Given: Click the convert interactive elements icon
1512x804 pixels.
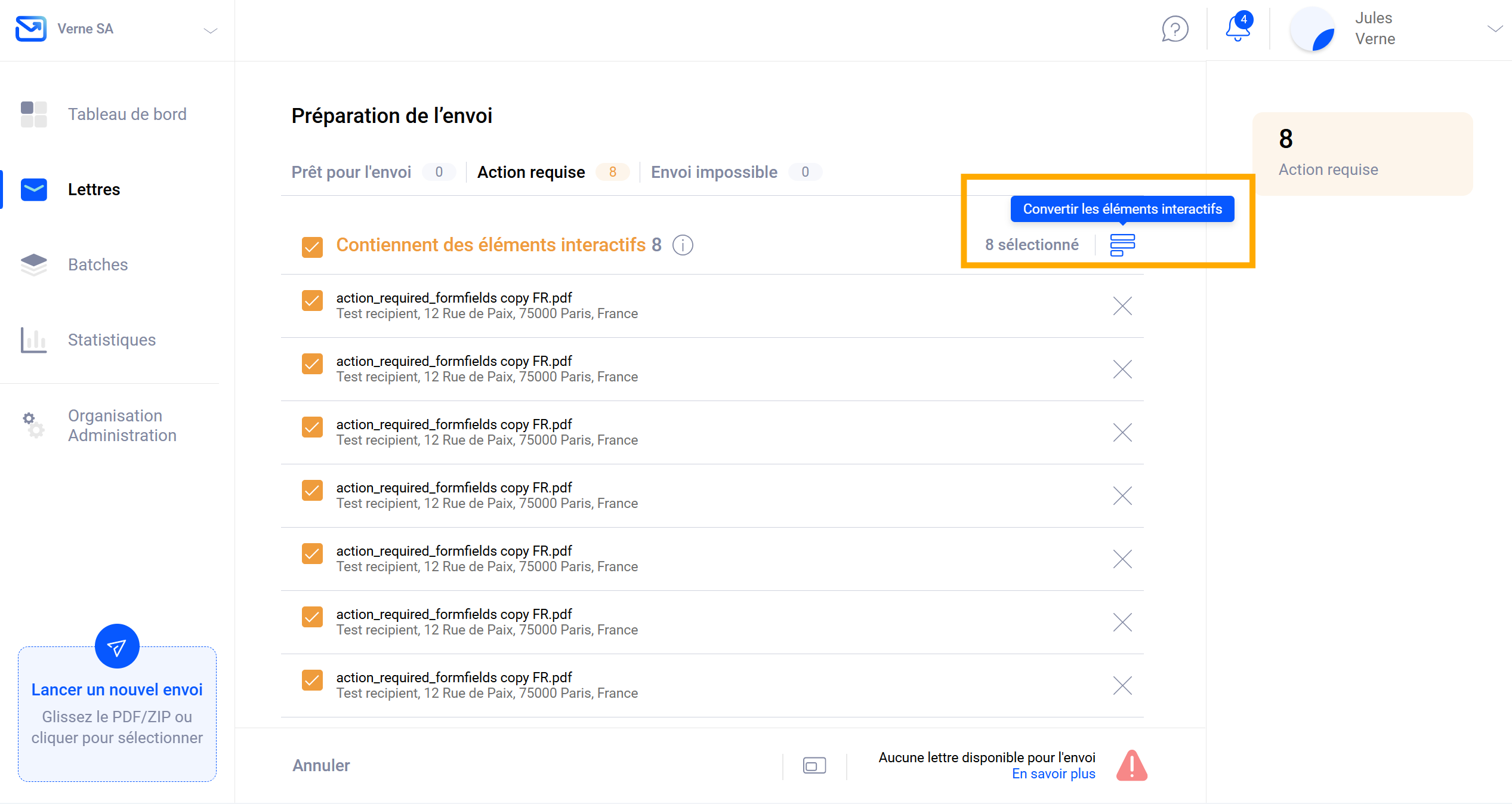Looking at the screenshot, I should coord(1122,245).
